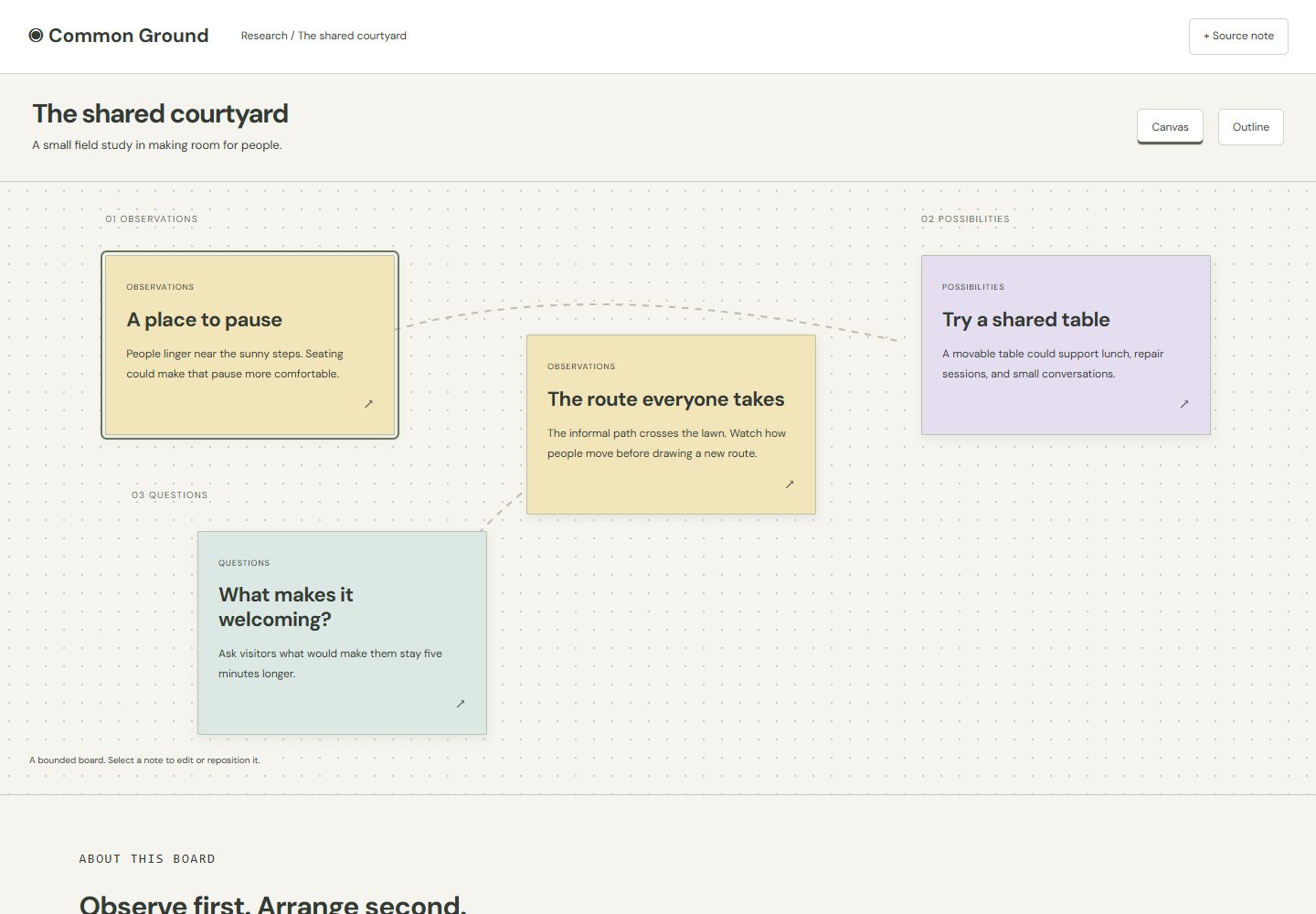Image resolution: width=1316 pixels, height=914 pixels.
Task: Click the Common Ground logo icon
Action: [36, 36]
